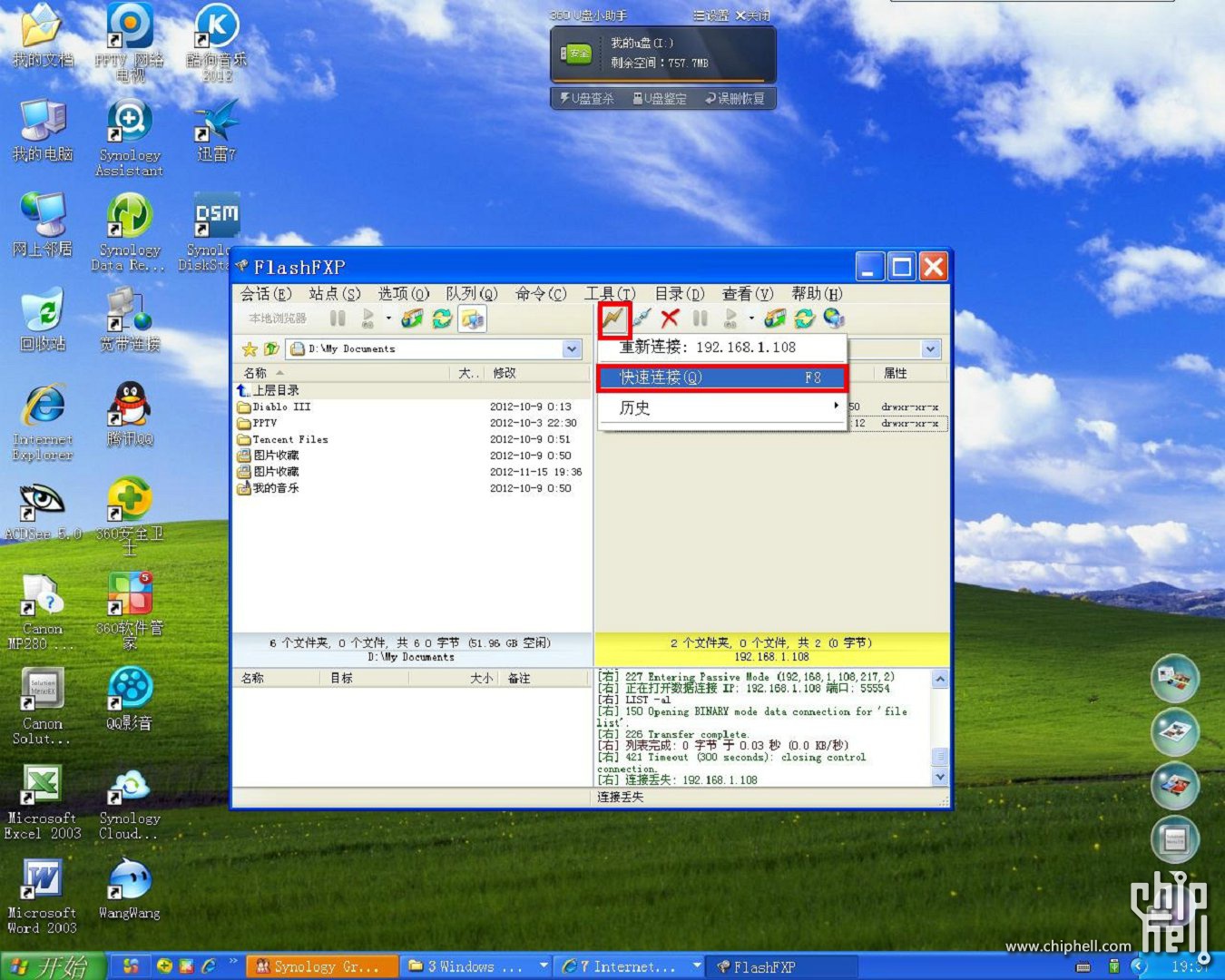The width and height of the screenshot is (1225, 980).
Task: Open the 站点(S) menu
Action: pos(334,294)
